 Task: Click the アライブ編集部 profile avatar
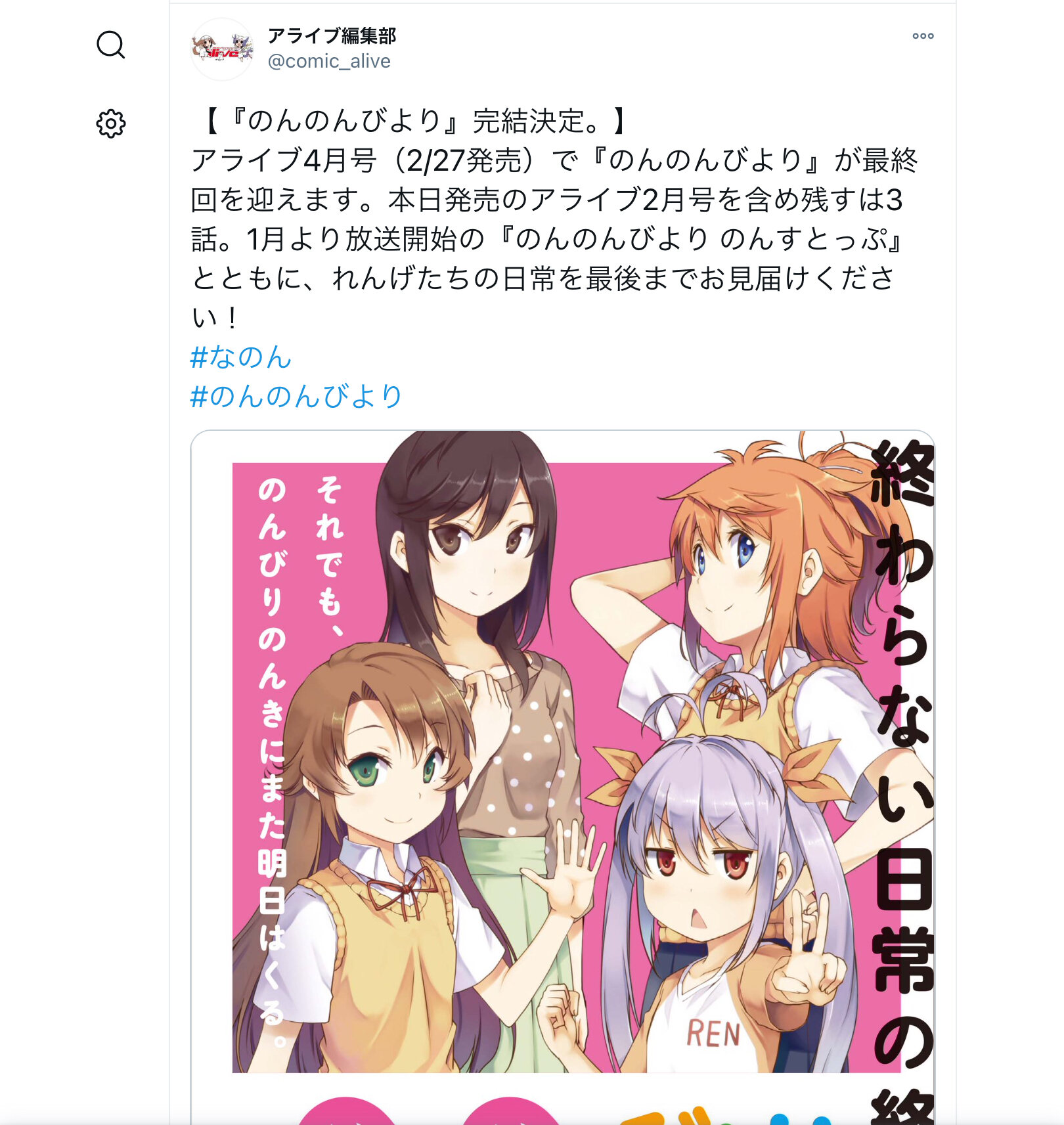coord(222,49)
